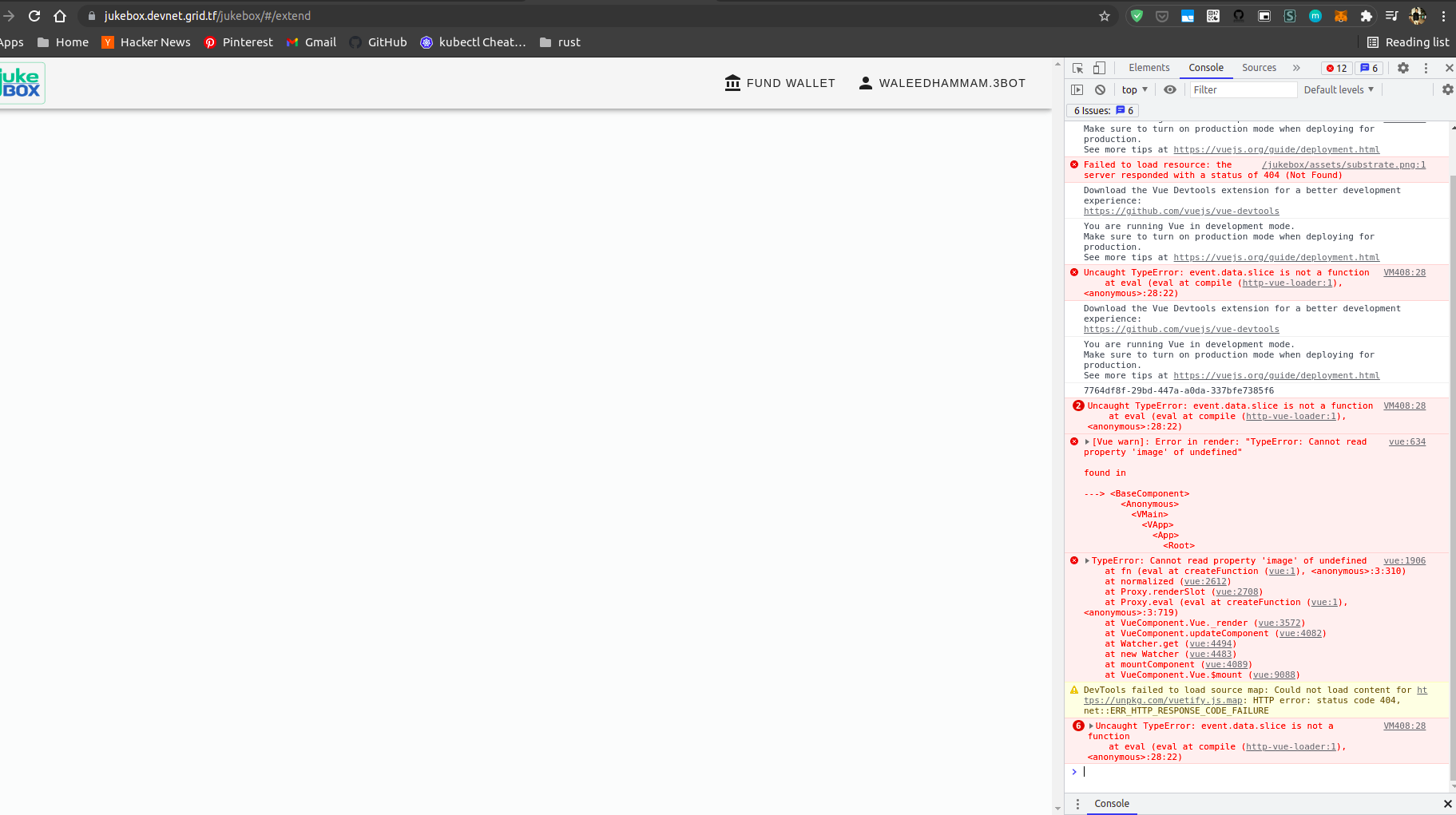The image size is (1456, 815).
Task: Open the Elements tab in DevTools
Action: [1149, 68]
